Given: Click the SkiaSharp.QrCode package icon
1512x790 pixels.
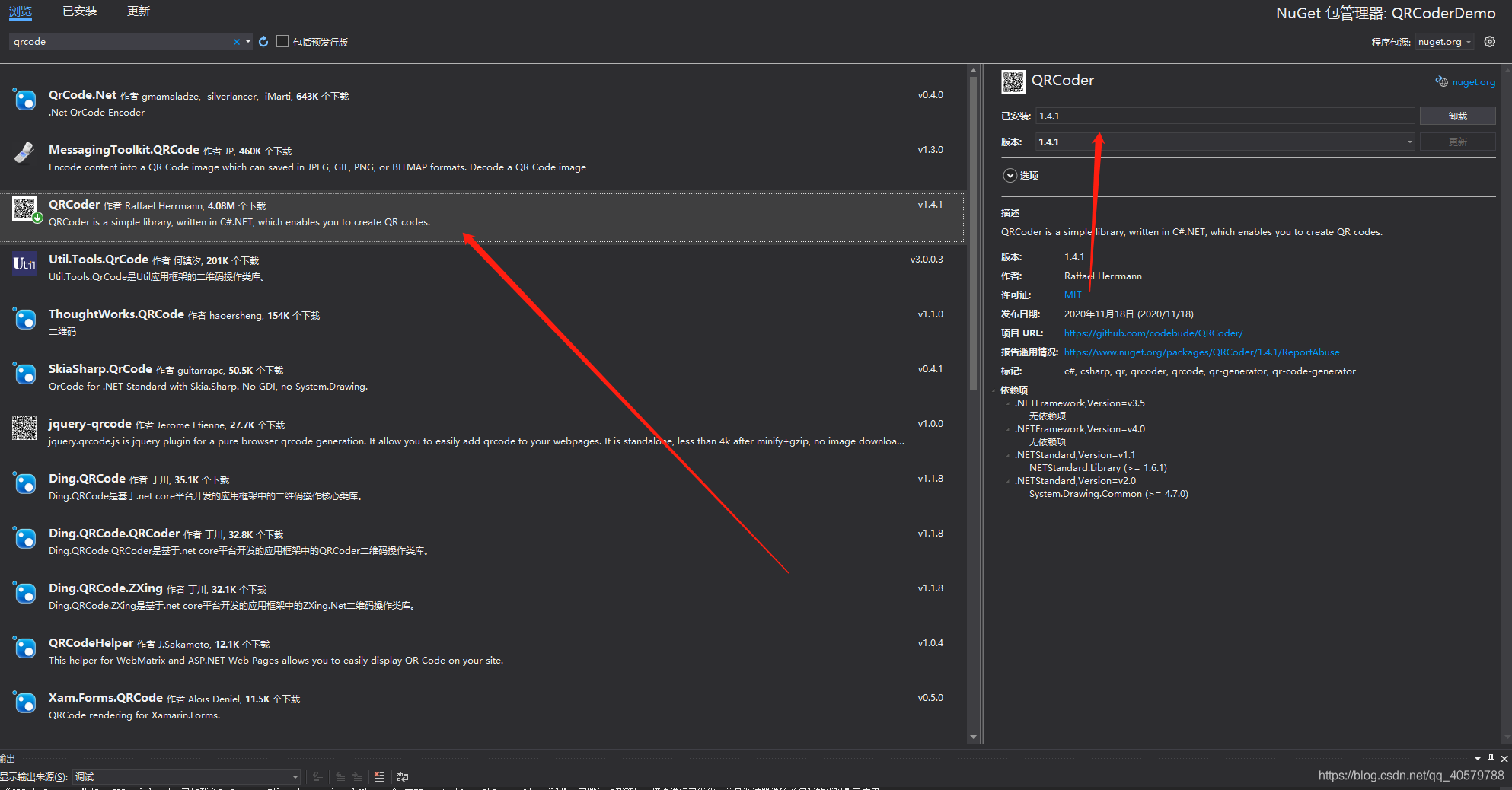Looking at the screenshot, I should (24, 373).
